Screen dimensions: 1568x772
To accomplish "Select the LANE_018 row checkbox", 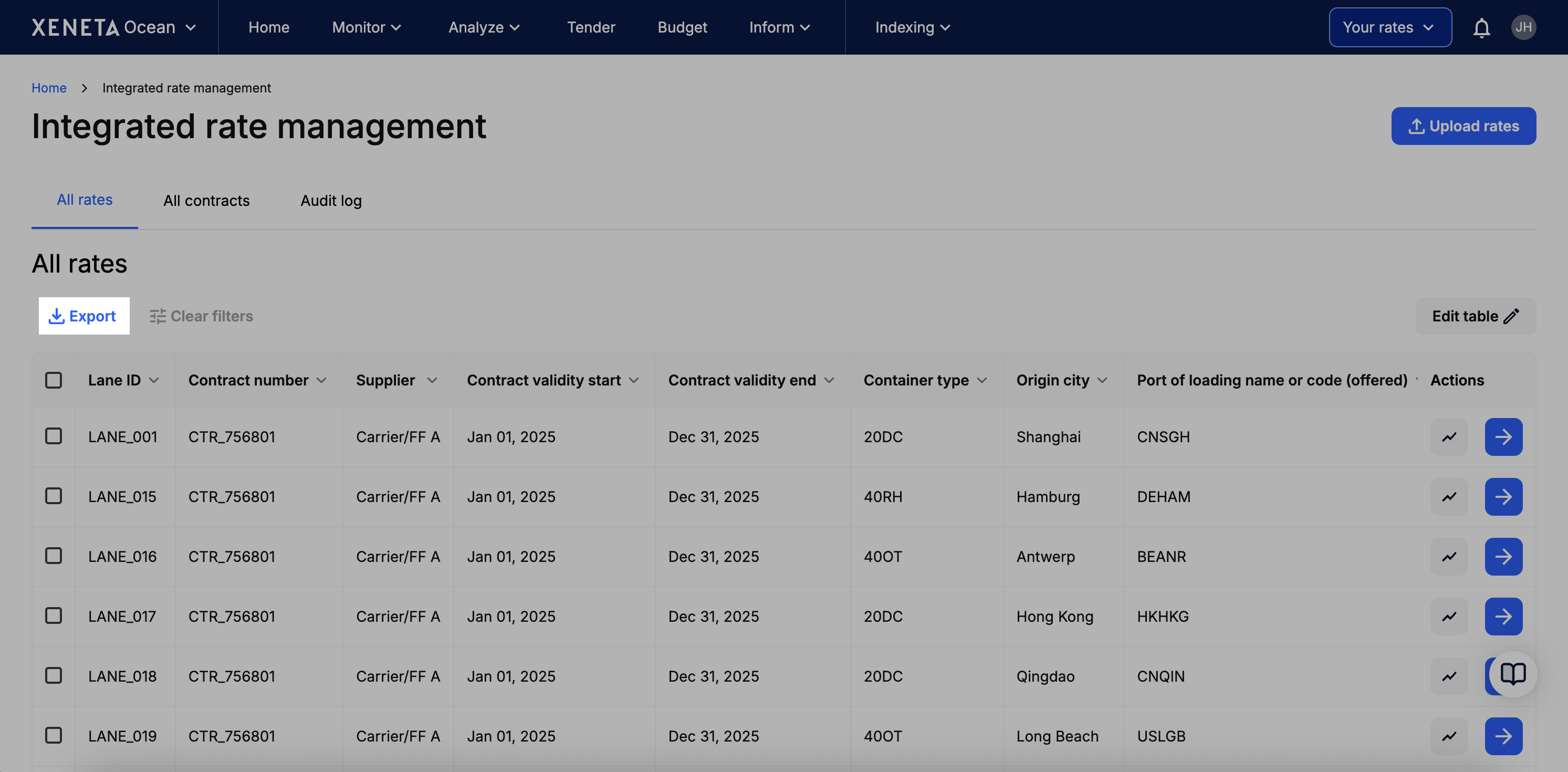I will click(x=54, y=675).
